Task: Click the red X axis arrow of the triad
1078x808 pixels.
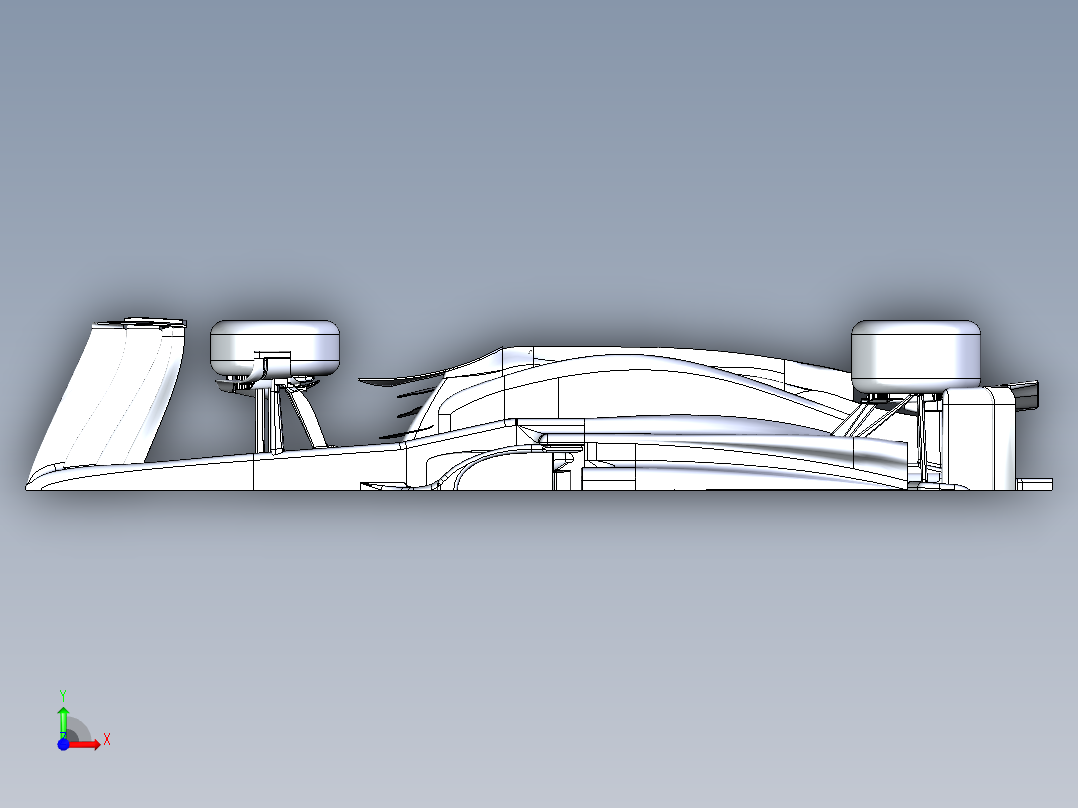Action: pyautogui.click(x=85, y=744)
